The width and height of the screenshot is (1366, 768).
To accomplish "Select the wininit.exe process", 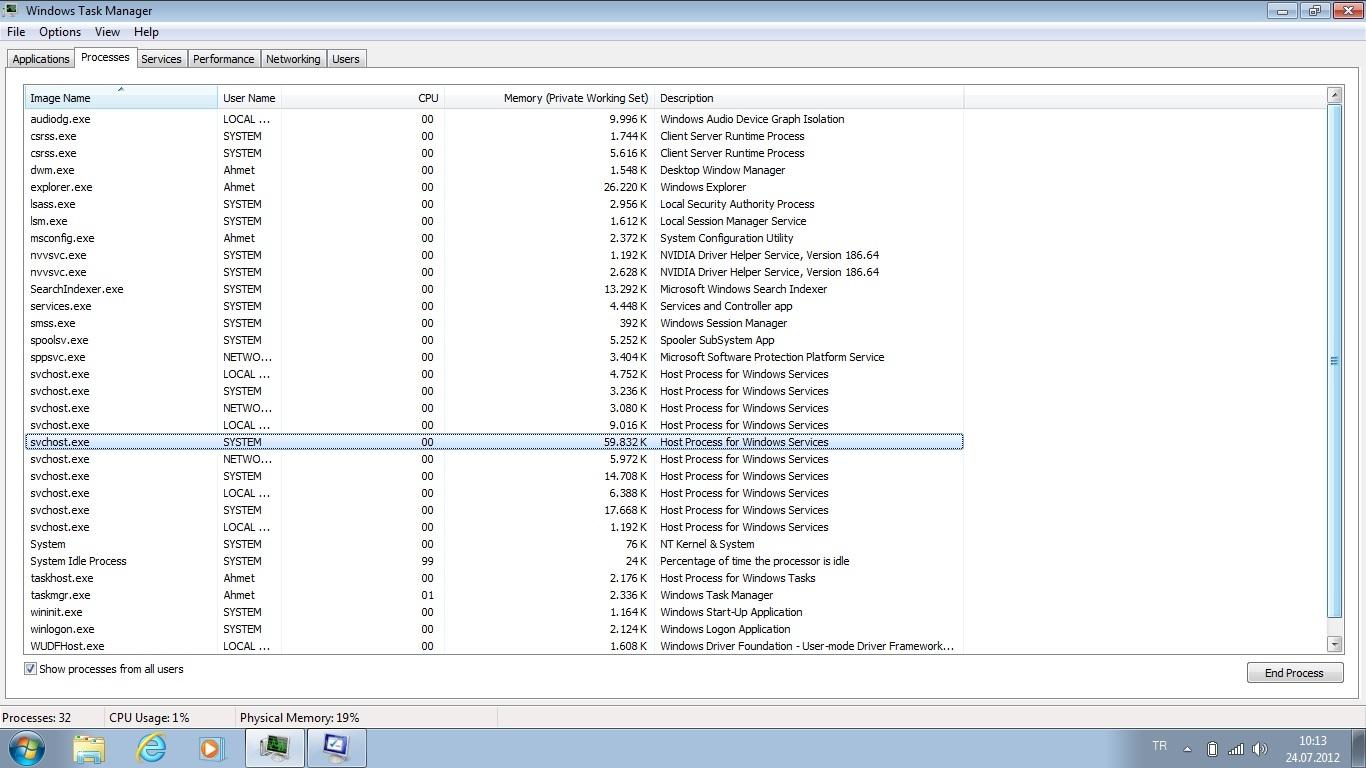I will click(x=494, y=612).
